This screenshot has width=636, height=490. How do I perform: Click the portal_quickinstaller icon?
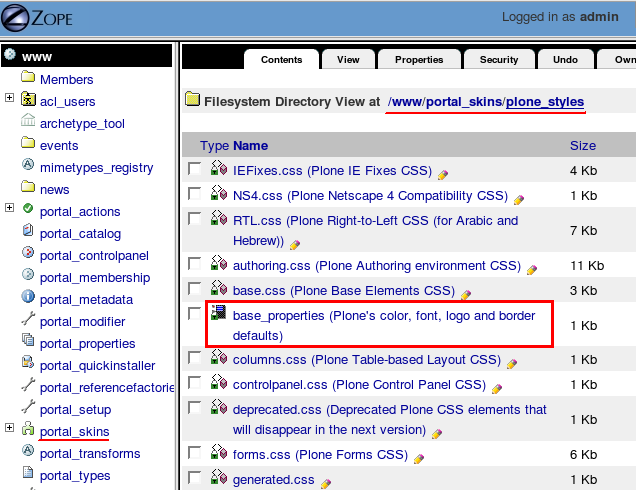click(x=28, y=362)
